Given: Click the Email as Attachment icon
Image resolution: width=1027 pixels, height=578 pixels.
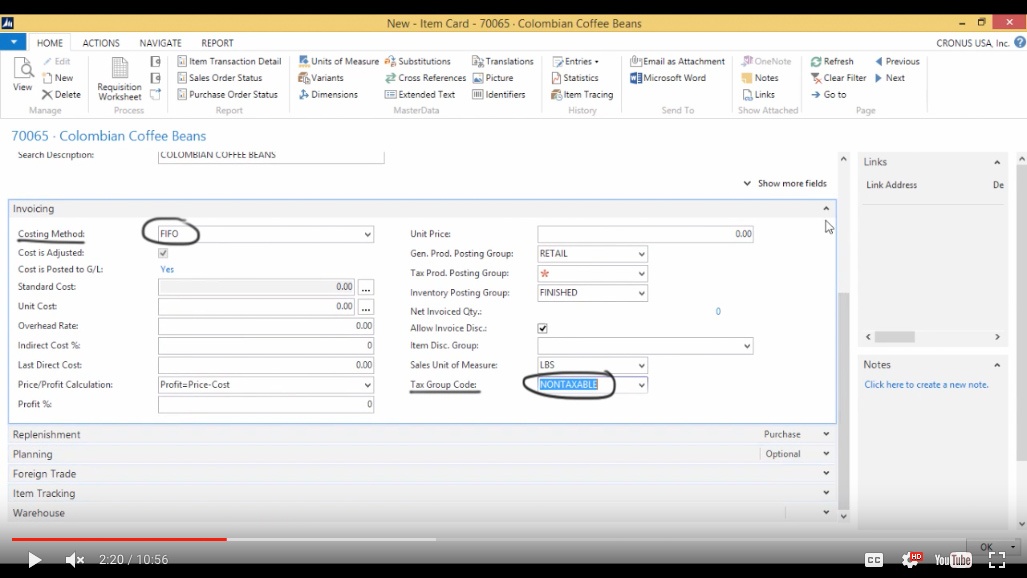Looking at the screenshot, I should click(636, 61).
